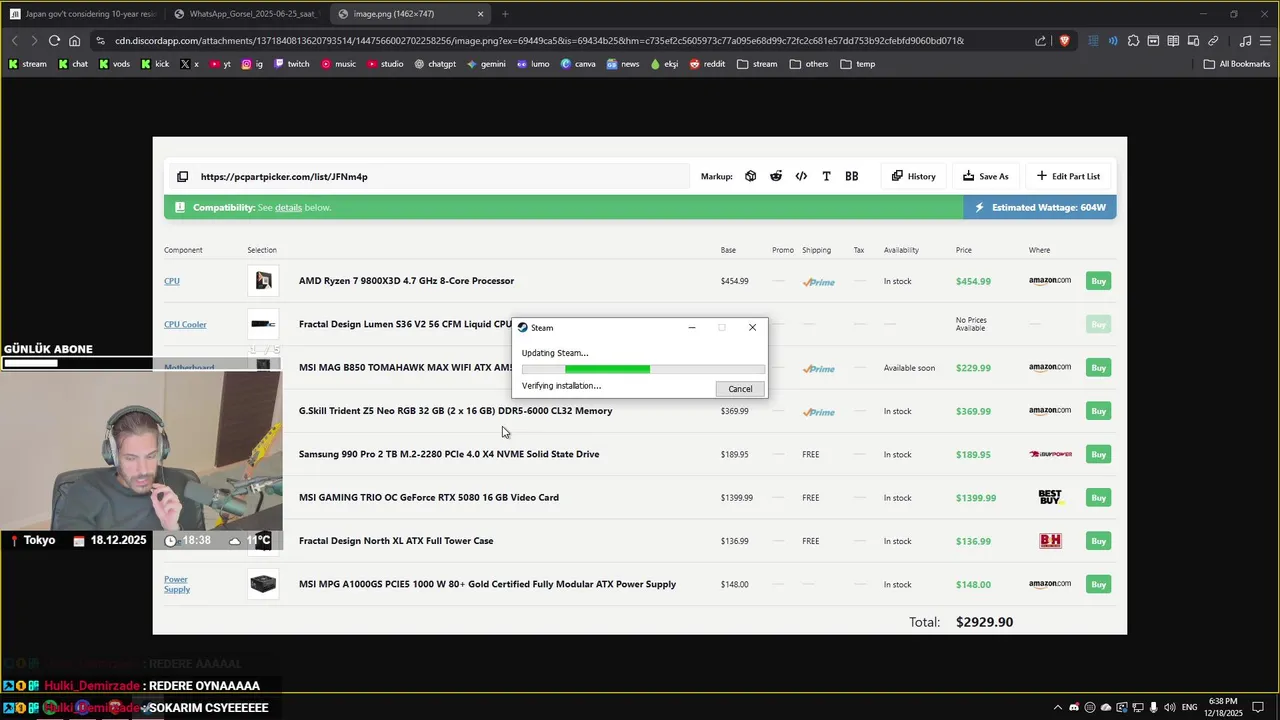Click the share icon in address bar
Image resolution: width=1280 pixels, height=720 pixels.
[1040, 41]
